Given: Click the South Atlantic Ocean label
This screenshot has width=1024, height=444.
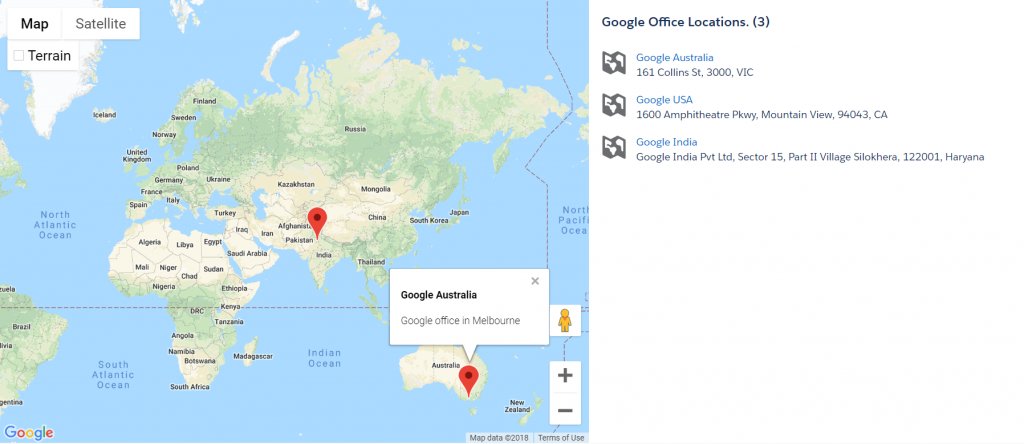Looking at the screenshot, I should pyautogui.click(x=113, y=375).
